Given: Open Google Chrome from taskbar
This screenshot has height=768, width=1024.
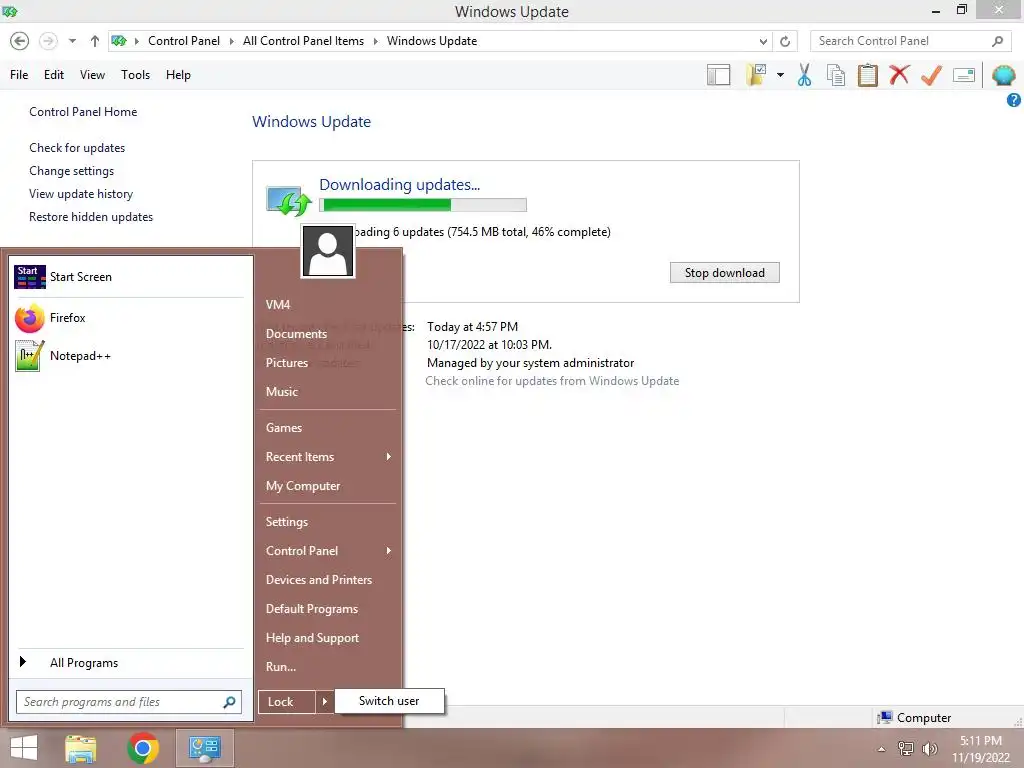Looking at the screenshot, I should [142, 748].
